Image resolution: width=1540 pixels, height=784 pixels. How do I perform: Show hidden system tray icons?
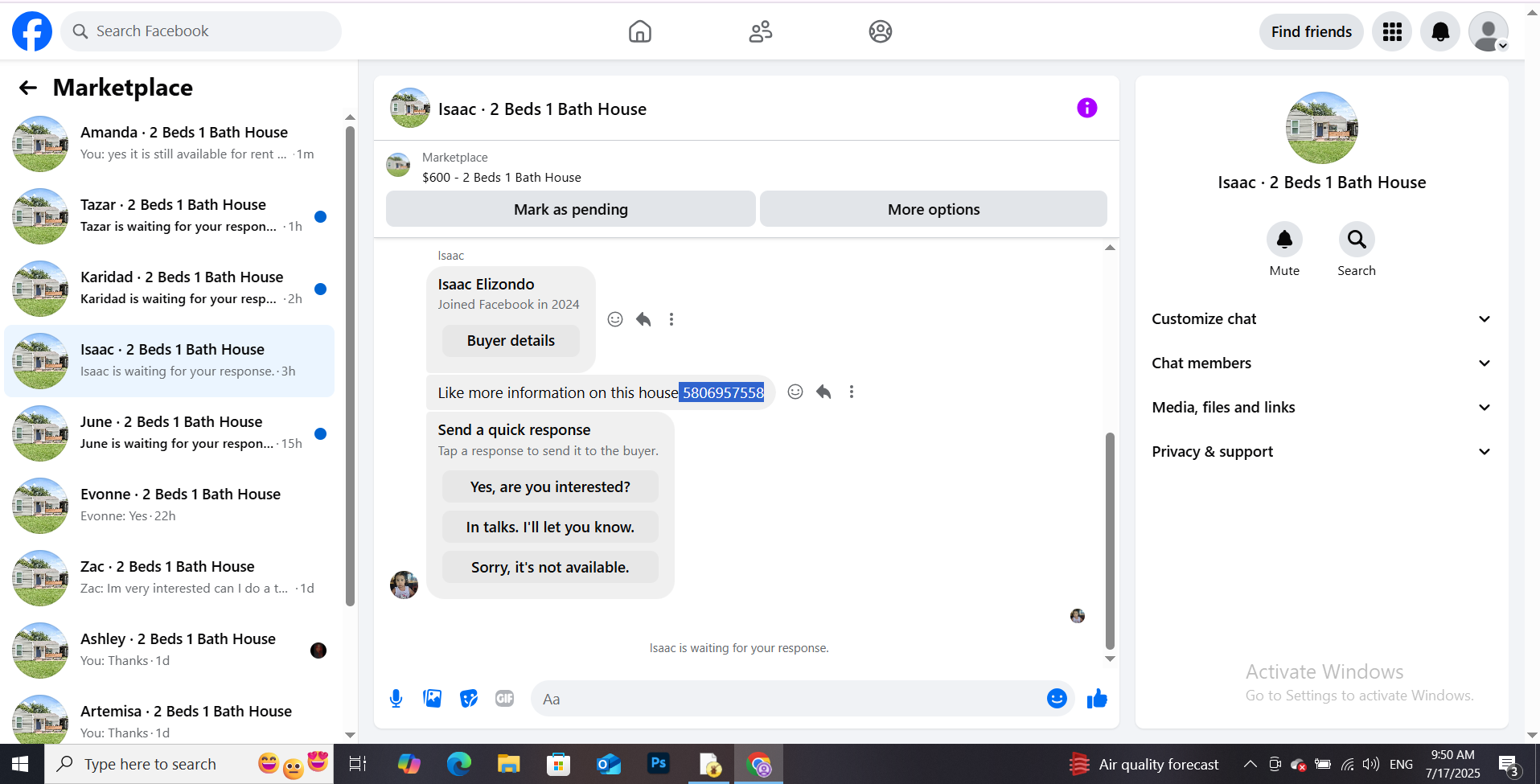pyautogui.click(x=1250, y=764)
